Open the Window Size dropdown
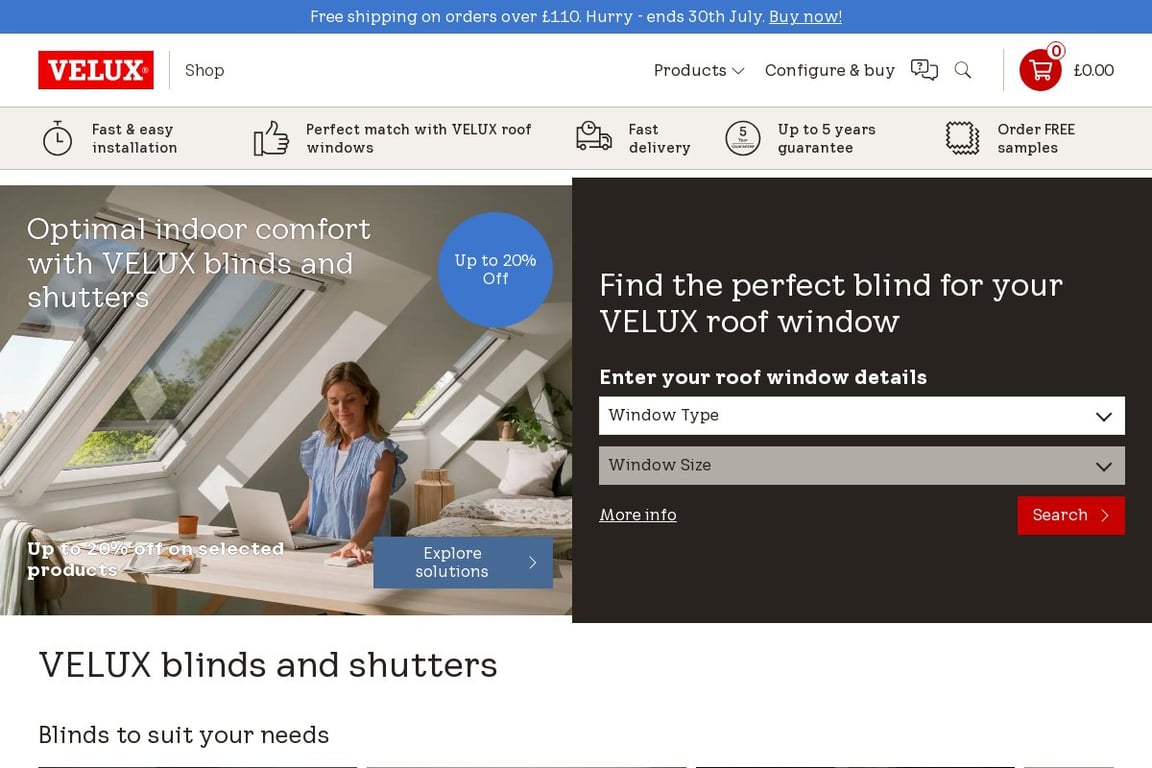Viewport: 1152px width, 768px height. tap(861, 465)
